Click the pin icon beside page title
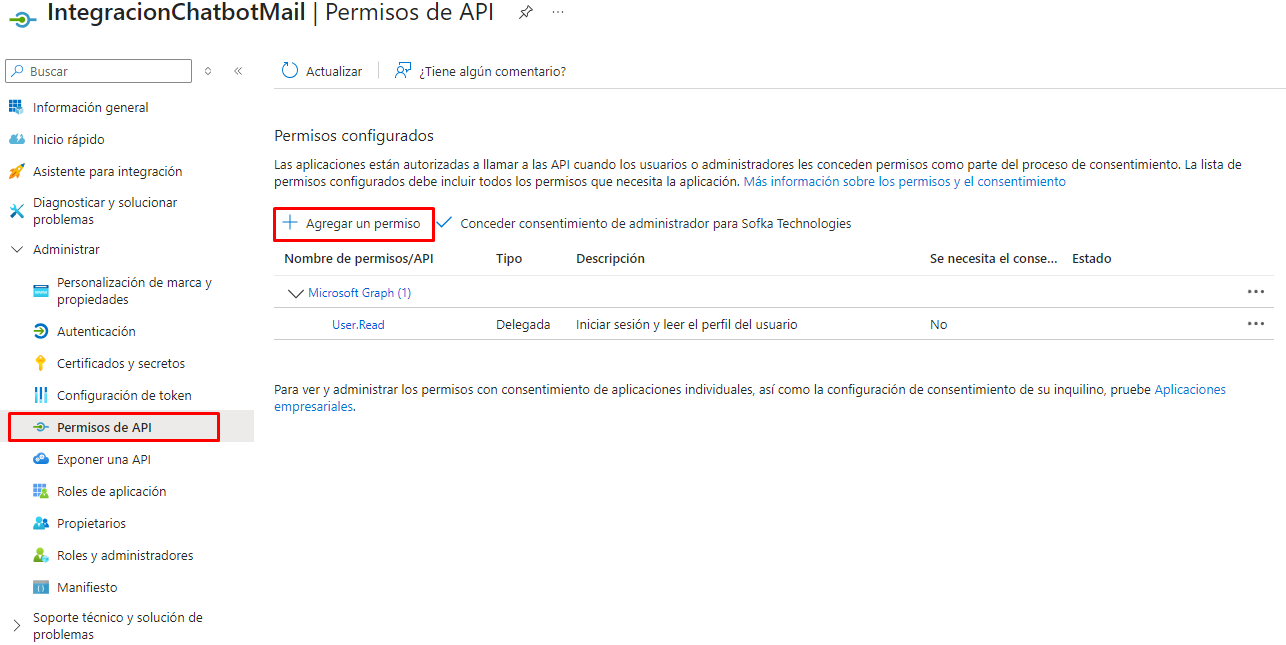The image size is (1286, 645). [525, 12]
